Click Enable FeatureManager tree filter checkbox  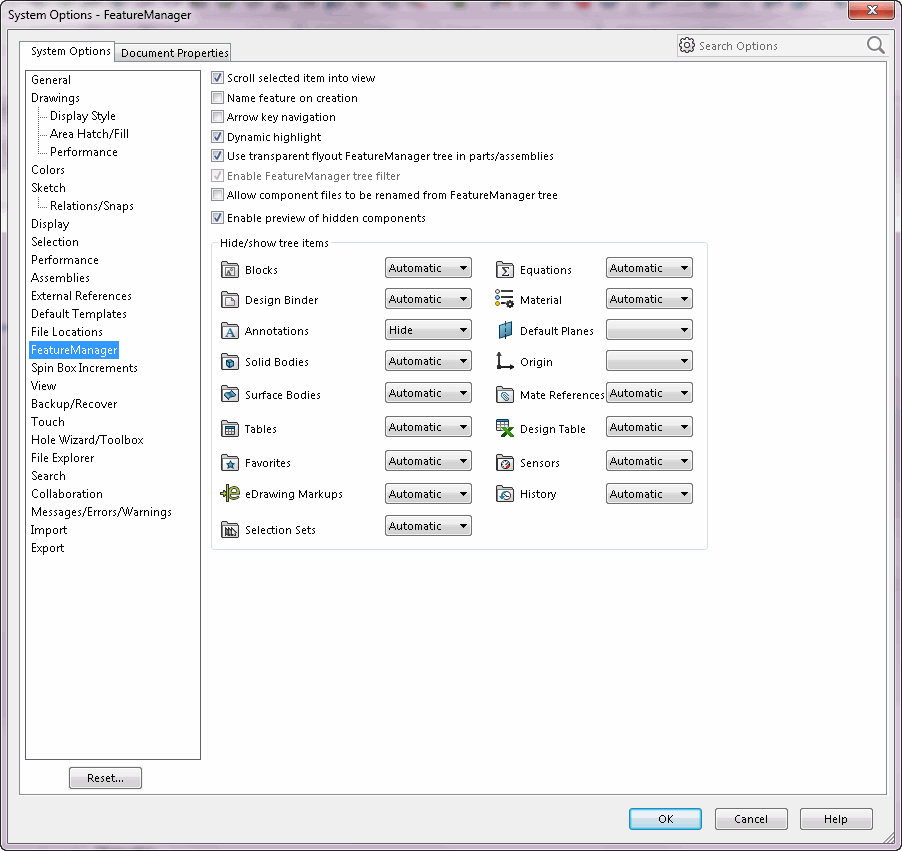tap(217, 175)
